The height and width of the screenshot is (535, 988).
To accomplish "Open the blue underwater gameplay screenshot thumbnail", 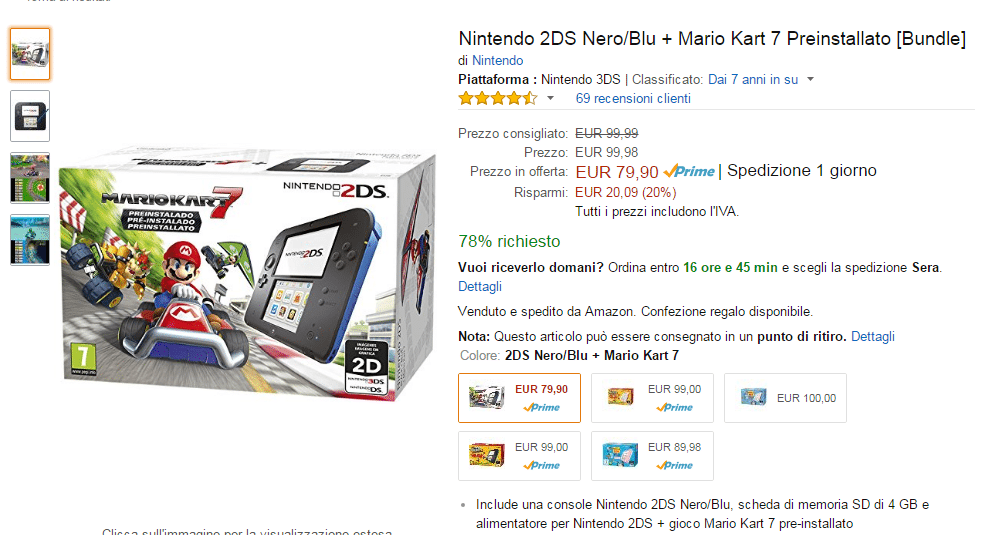I will coord(30,240).
